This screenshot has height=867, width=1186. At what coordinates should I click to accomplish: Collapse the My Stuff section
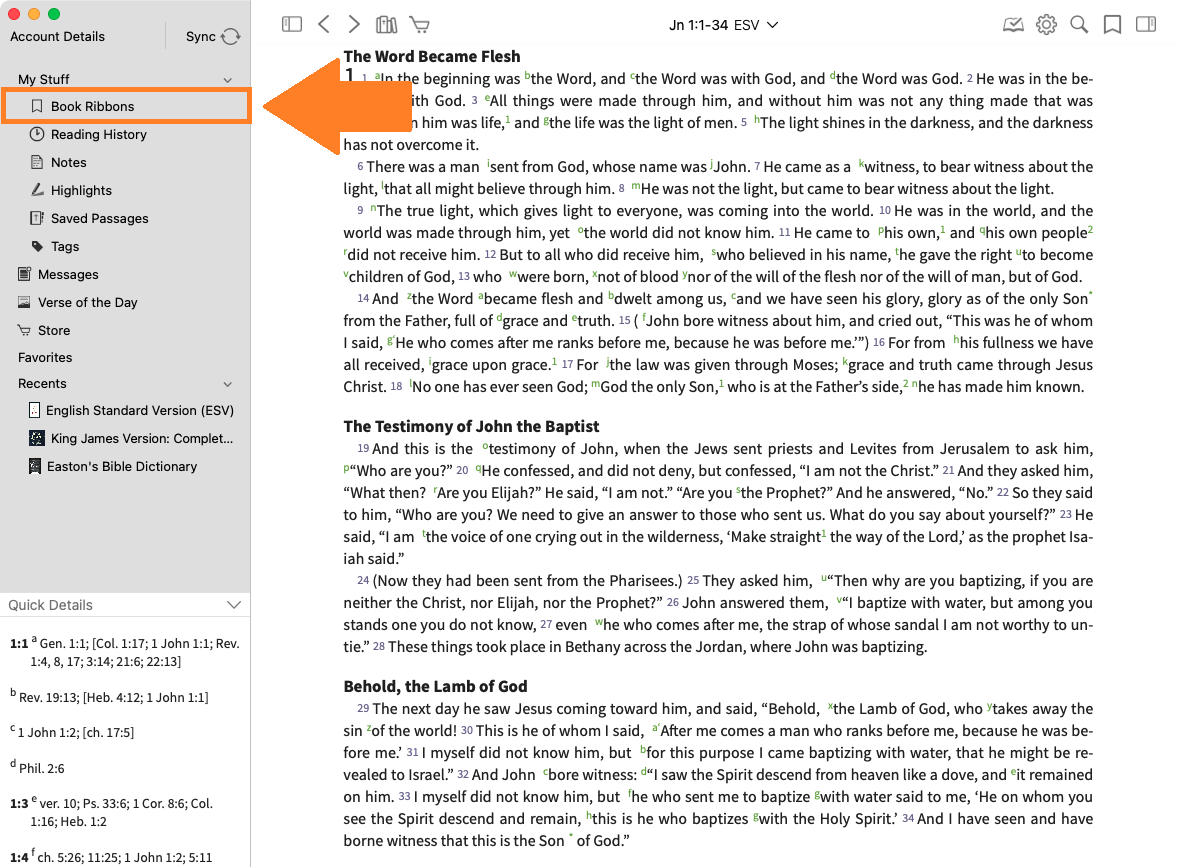pyautogui.click(x=227, y=79)
